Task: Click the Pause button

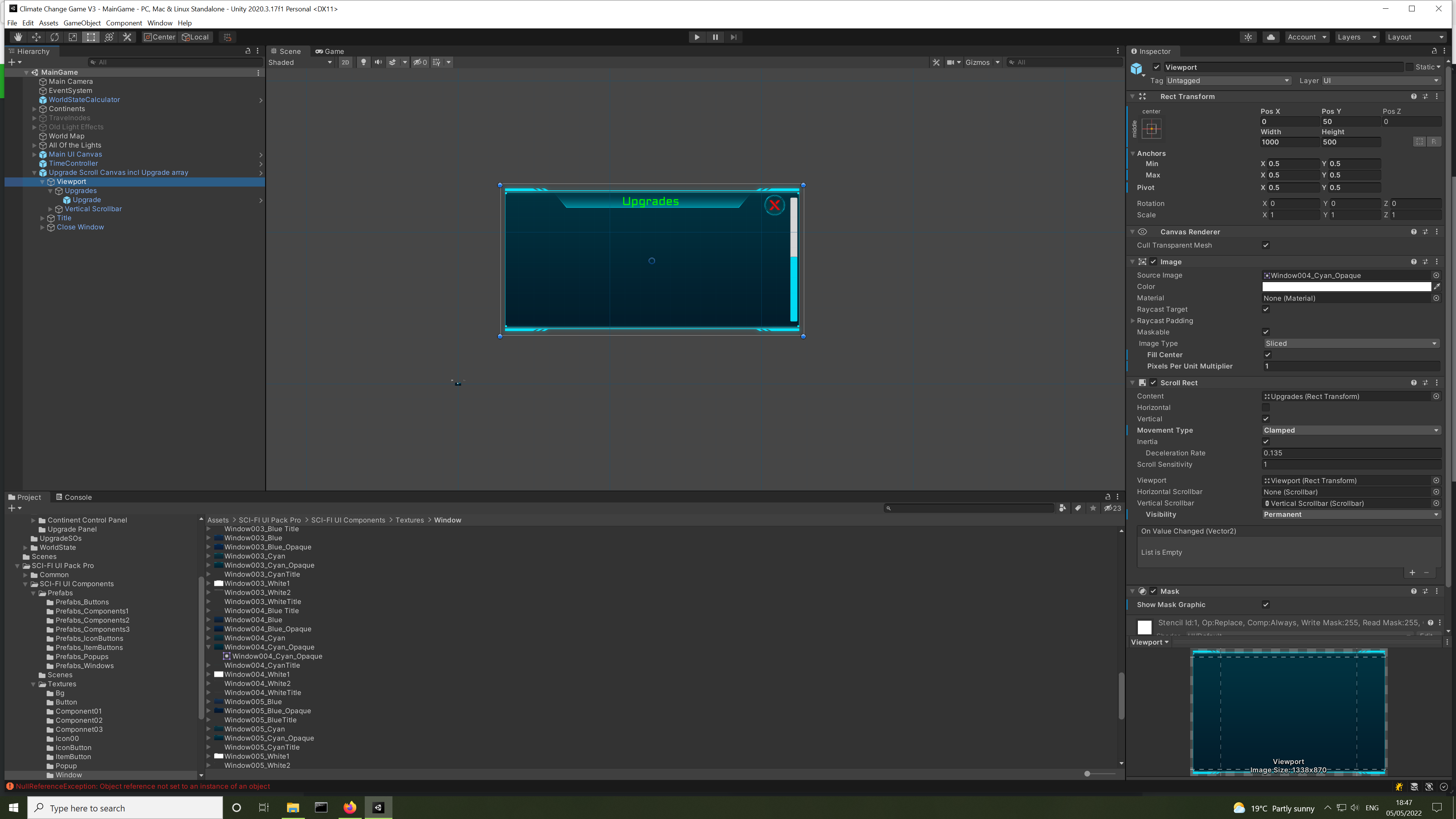Action: tap(715, 37)
